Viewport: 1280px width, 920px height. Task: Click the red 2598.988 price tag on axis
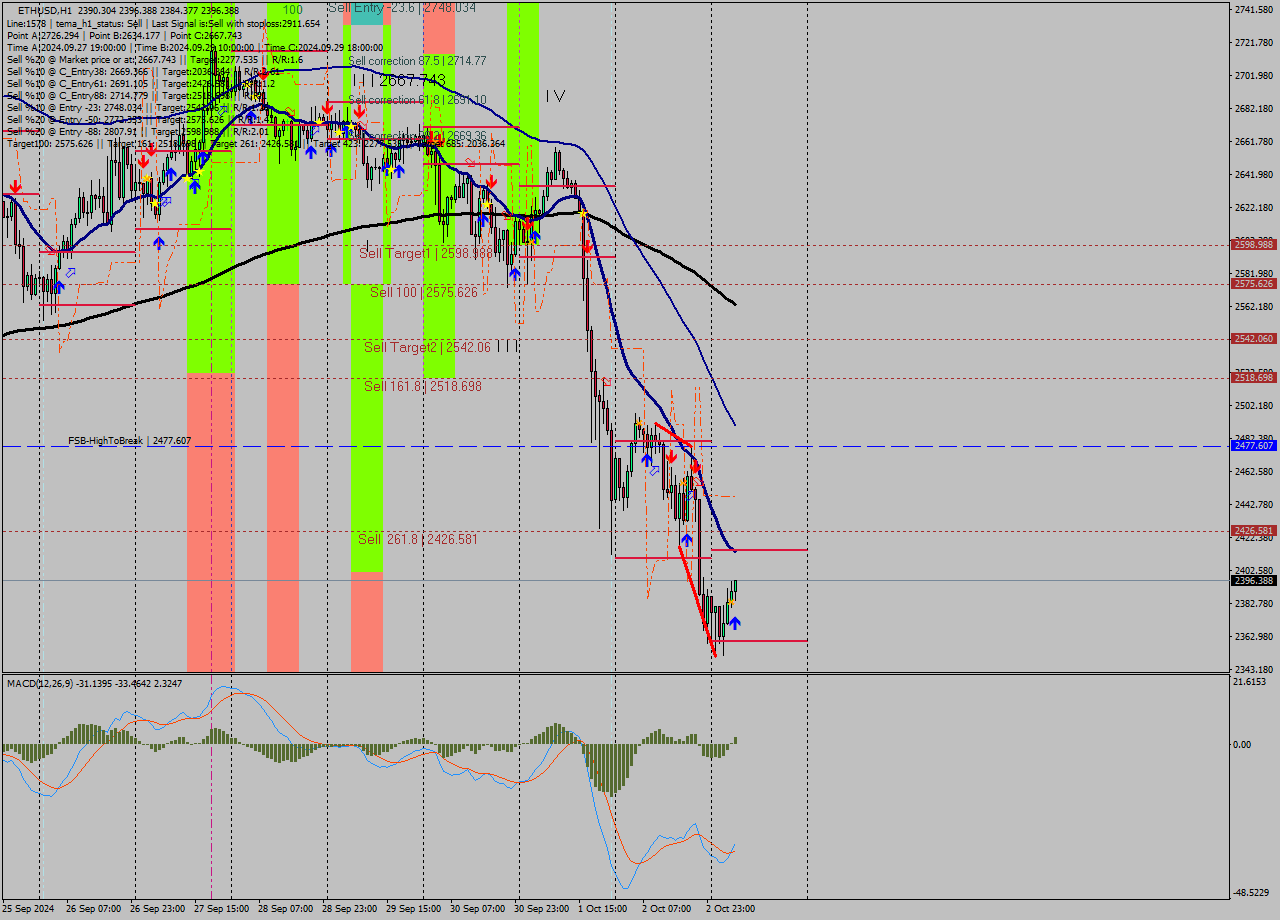1254,245
